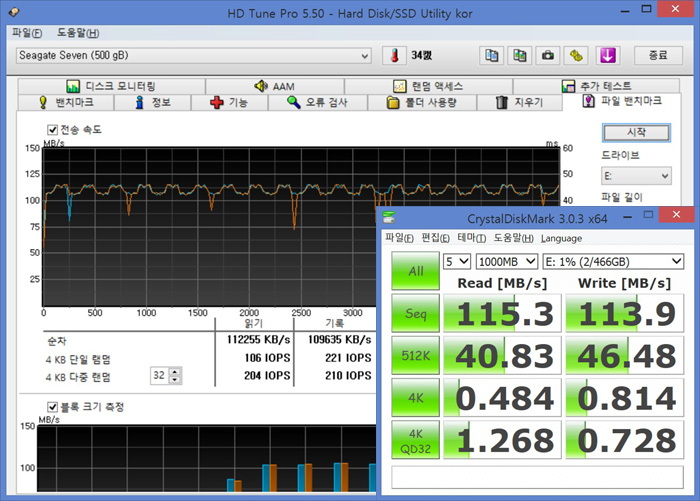Viewport: 700px width, 501px height.
Task: Open the Language menu in CrystalDiskMark
Action: [x=561, y=238]
